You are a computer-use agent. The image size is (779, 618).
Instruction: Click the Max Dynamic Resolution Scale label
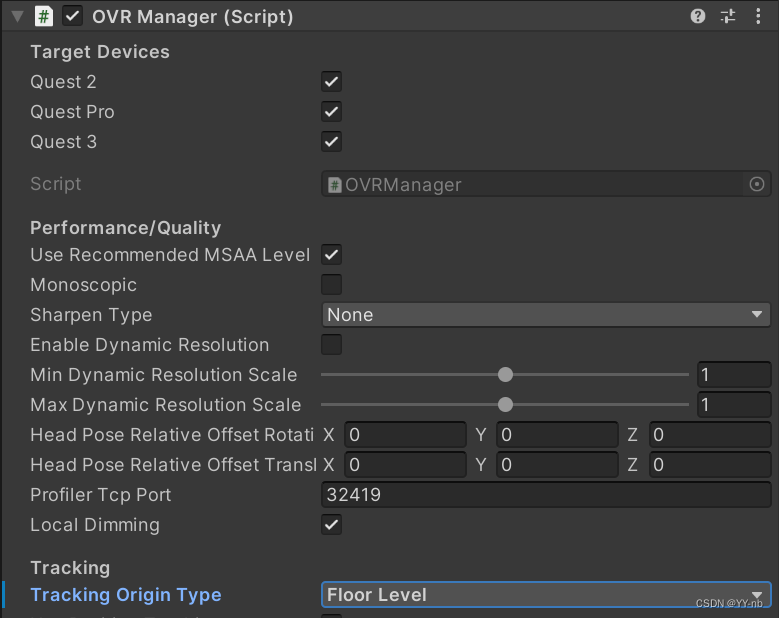click(x=165, y=404)
